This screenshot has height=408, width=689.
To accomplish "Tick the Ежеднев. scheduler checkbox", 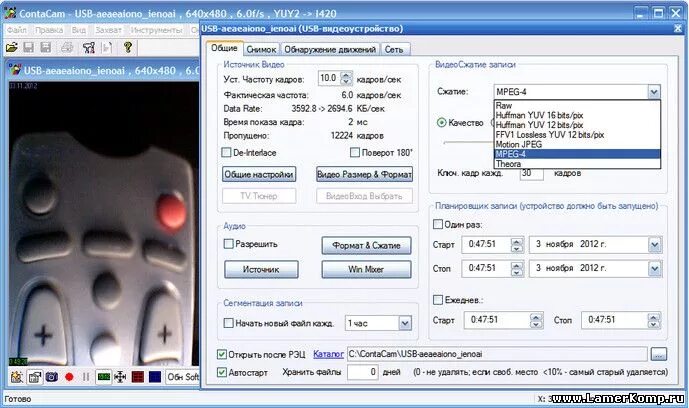I will click(438, 300).
